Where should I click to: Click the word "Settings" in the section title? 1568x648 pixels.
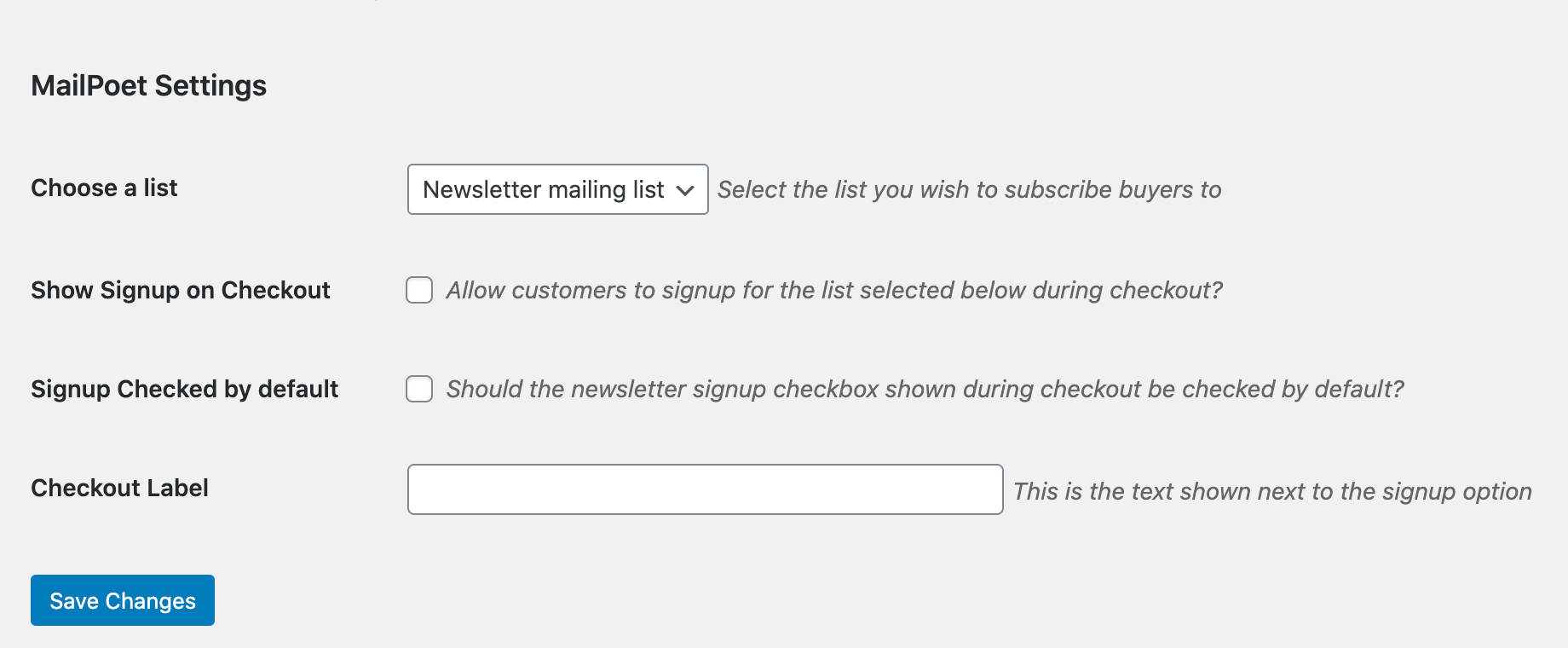click(x=210, y=85)
